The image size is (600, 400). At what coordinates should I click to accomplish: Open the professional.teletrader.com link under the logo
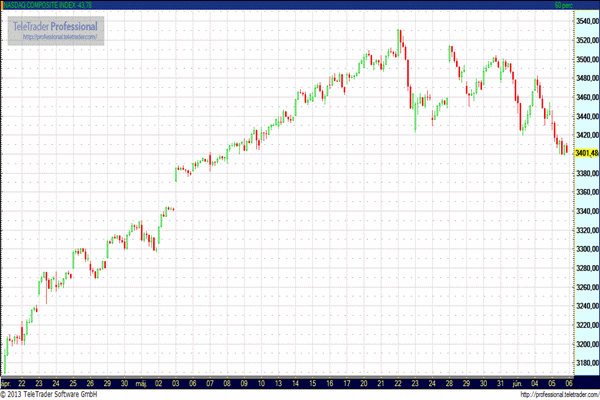(x=55, y=38)
